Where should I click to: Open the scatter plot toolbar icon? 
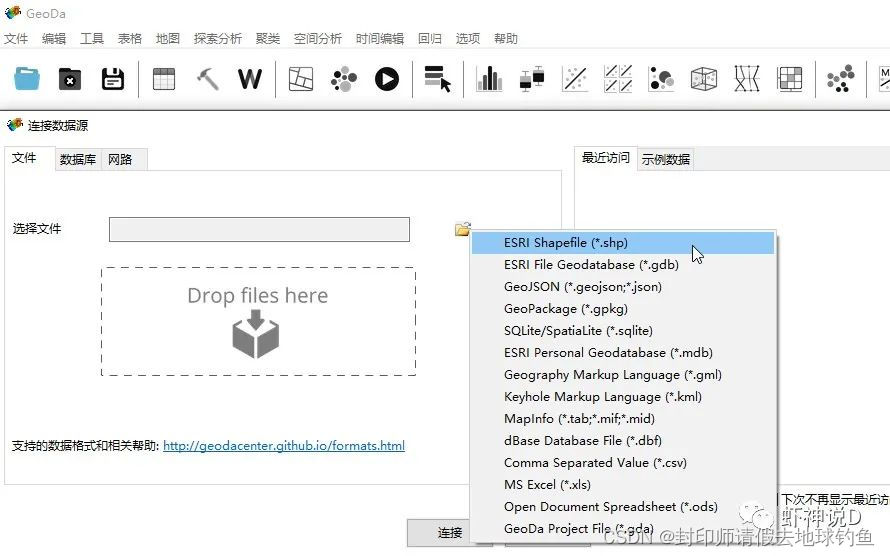575,79
